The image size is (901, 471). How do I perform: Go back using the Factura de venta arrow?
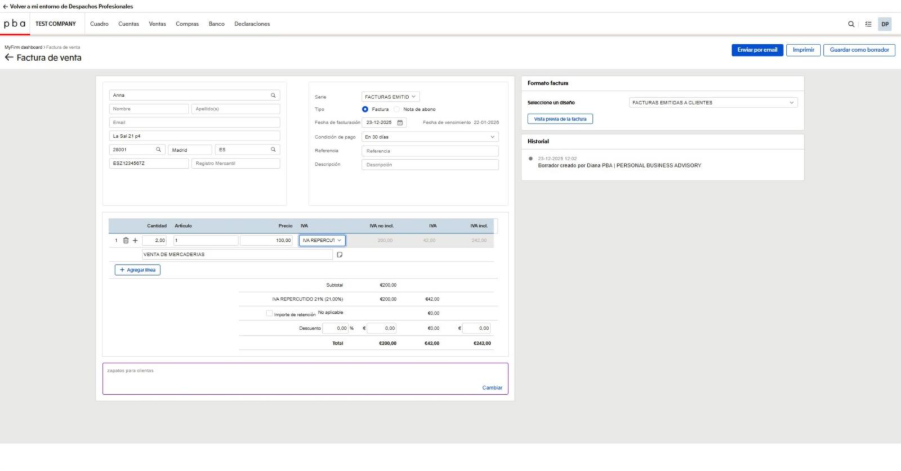9,58
